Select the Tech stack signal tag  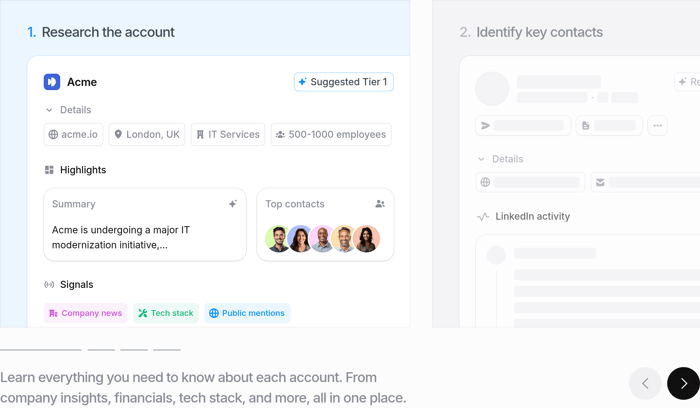166,313
